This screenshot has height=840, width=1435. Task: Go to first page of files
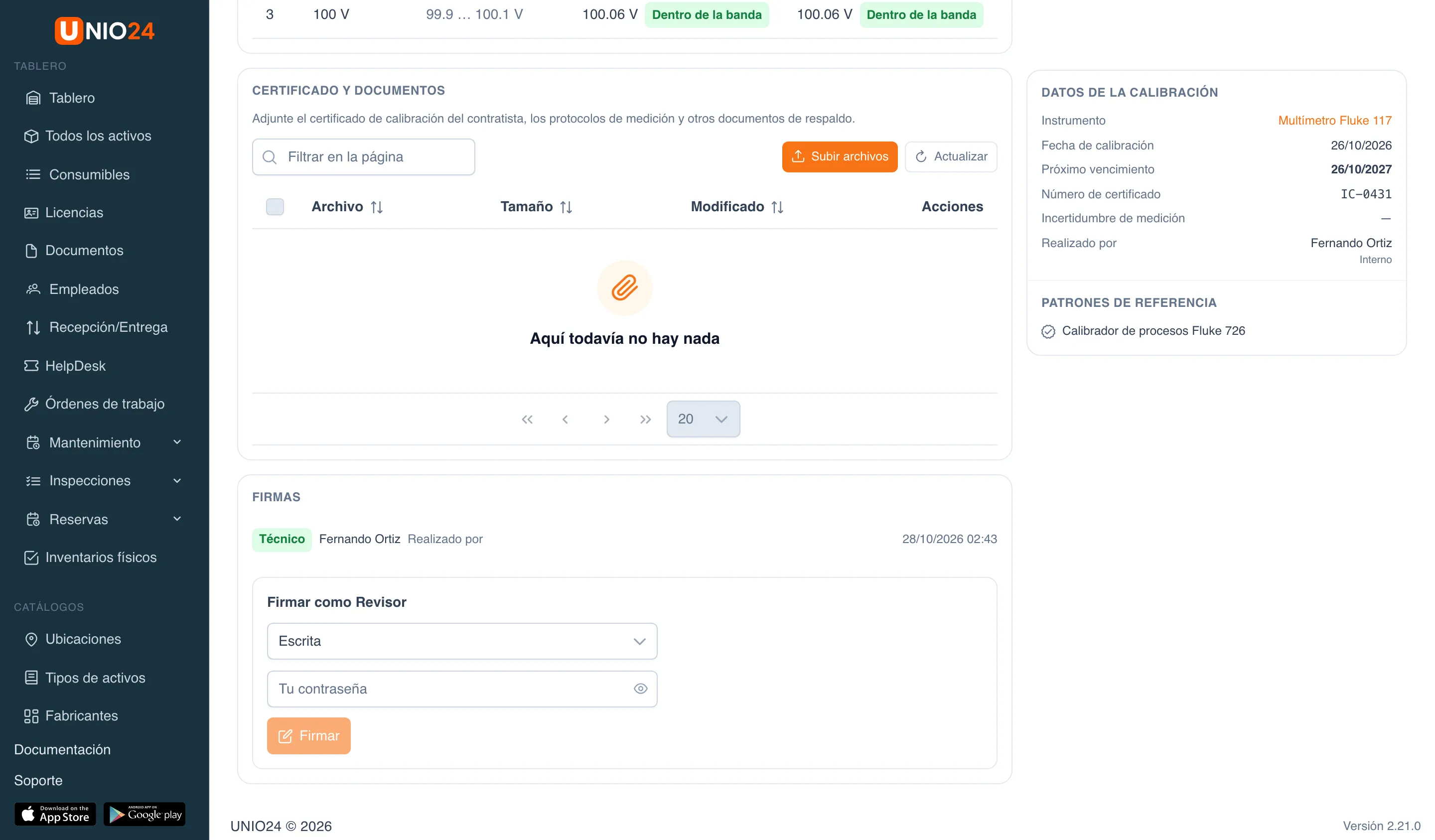(527, 420)
